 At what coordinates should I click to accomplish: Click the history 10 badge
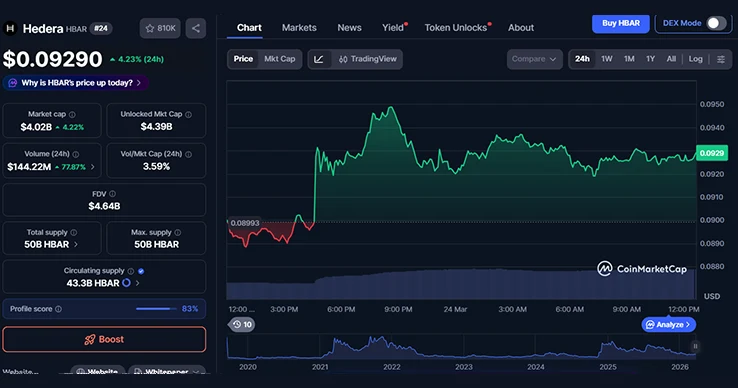click(x=242, y=324)
